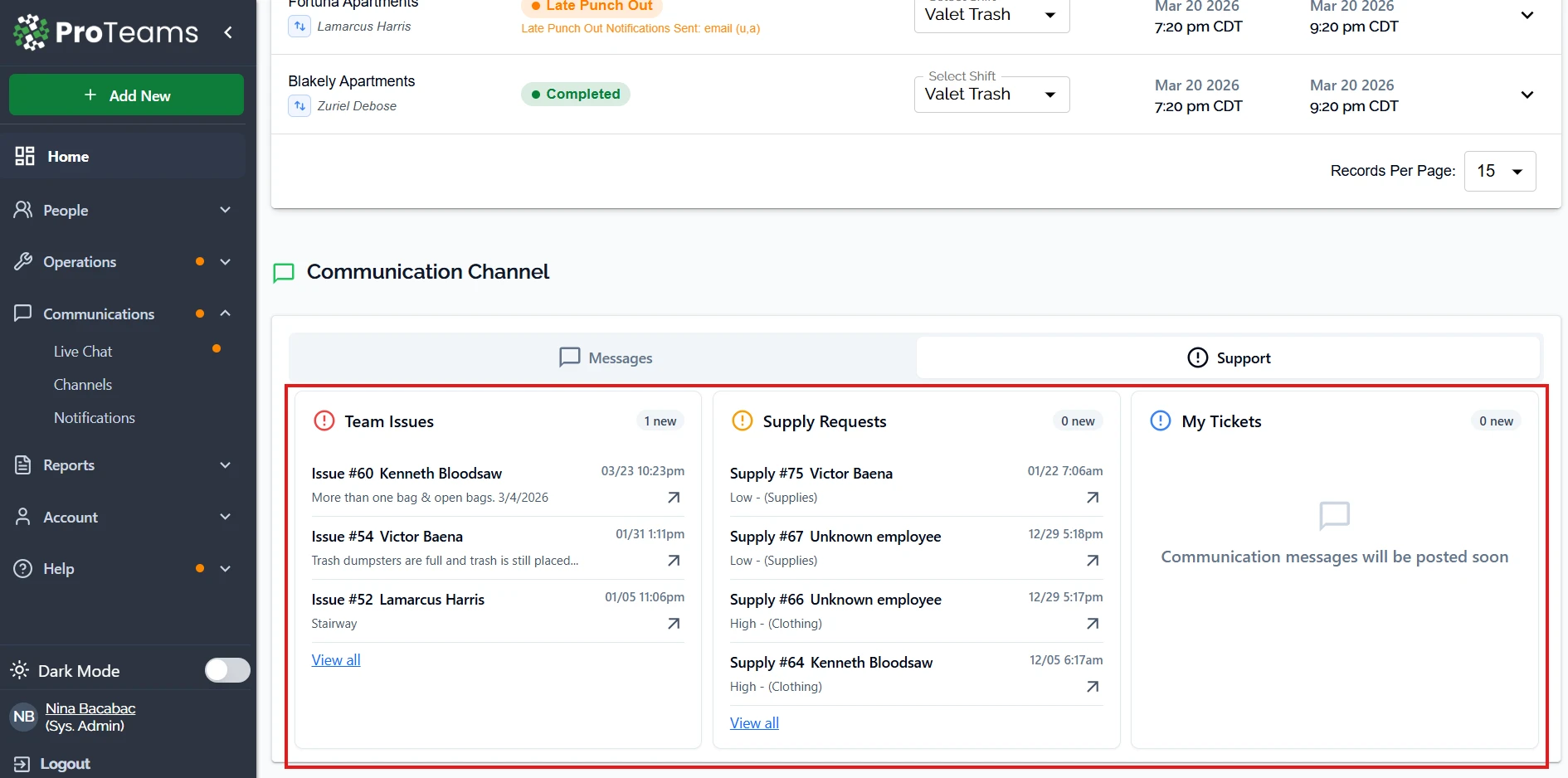Switch to the Messages tab
1568x778 pixels.
(605, 357)
